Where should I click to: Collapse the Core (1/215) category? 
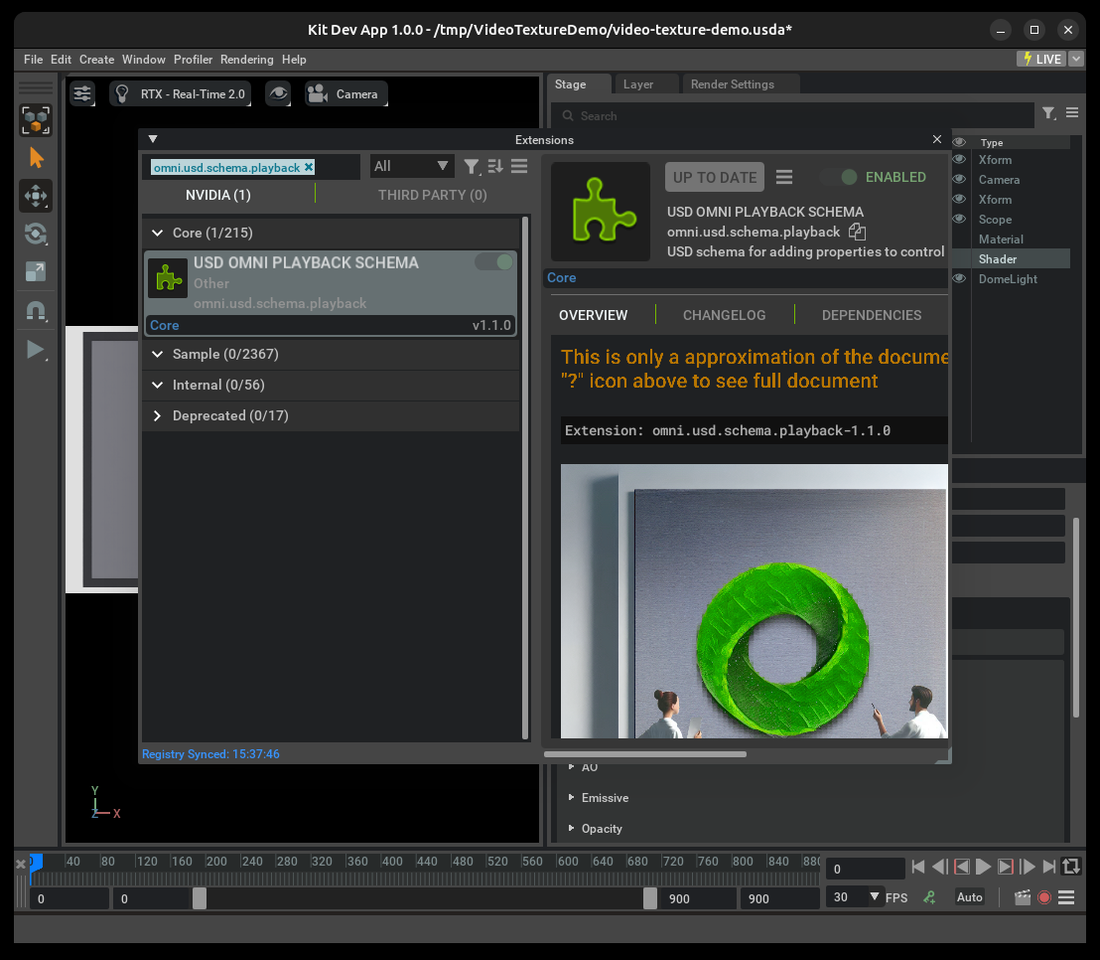coord(158,232)
